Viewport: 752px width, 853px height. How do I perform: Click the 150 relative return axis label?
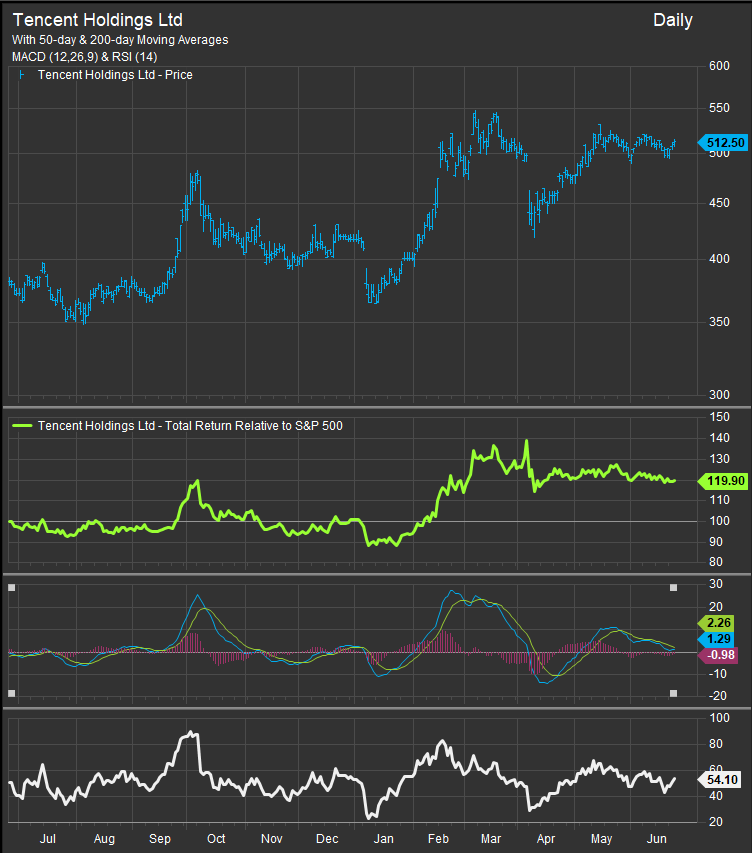coord(719,417)
